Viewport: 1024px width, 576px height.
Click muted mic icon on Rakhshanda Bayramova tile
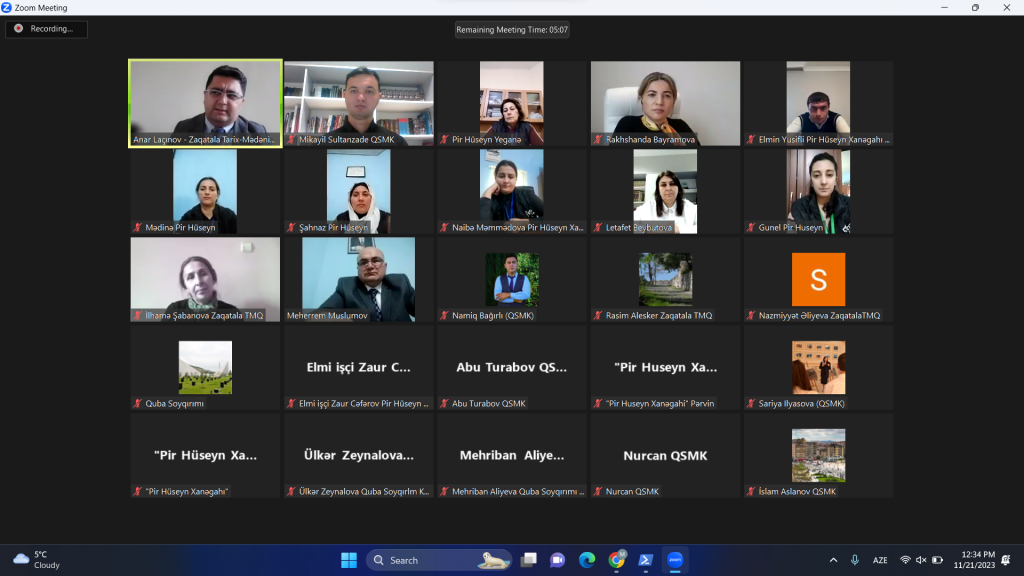tap(598, 139)
